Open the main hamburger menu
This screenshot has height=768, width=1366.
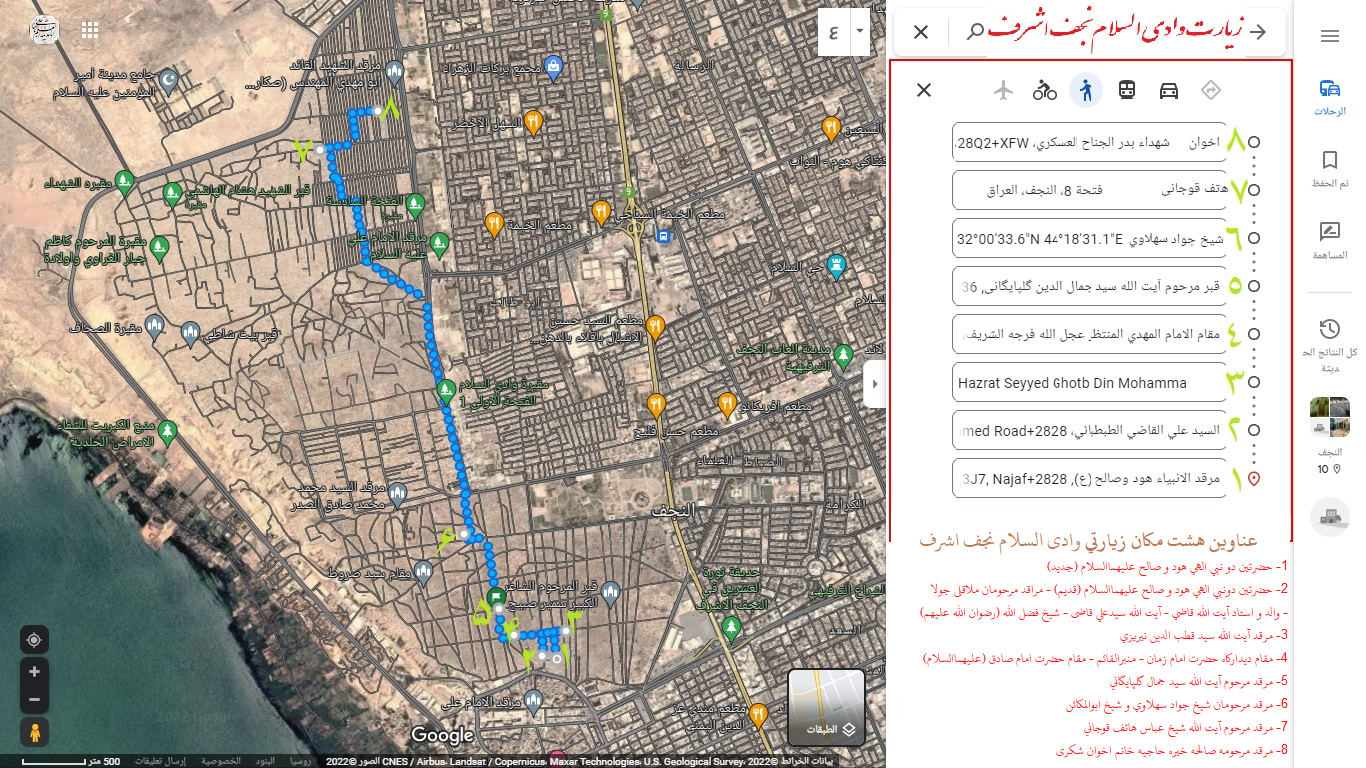(x=1329, y=36)
